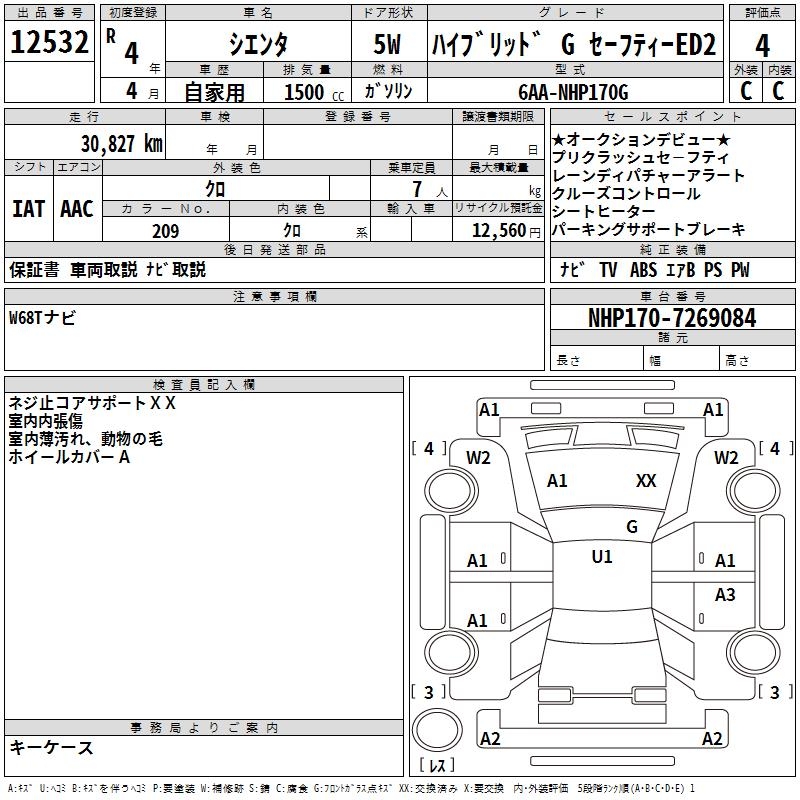Click the air conditioner value AAC
Viewport: 800px width, 800px height.
click(x=77, y=209)
